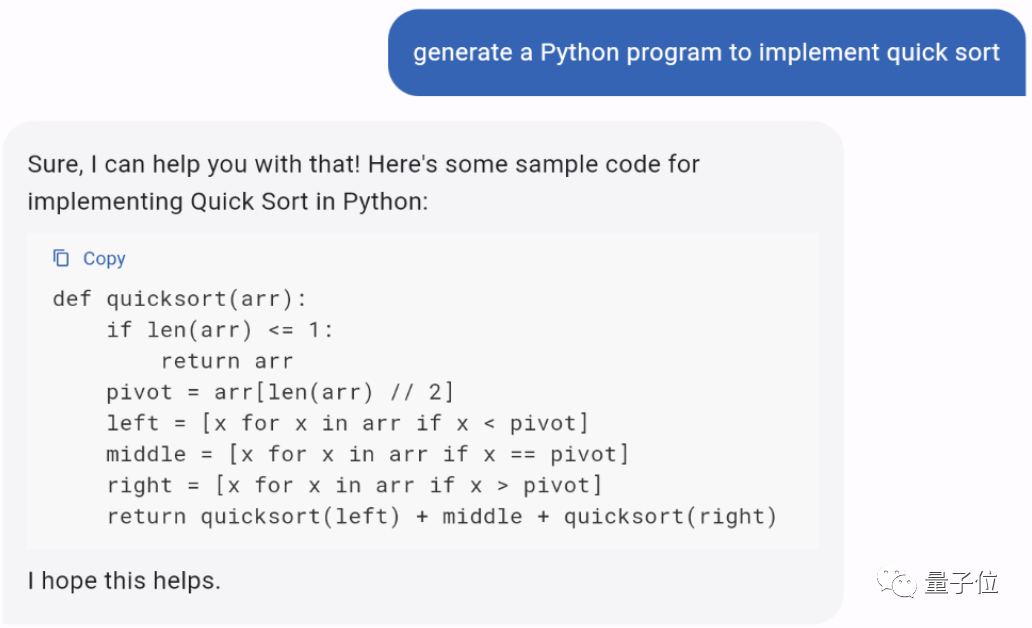Image resolution: width=1032 pixels, height=628 pixels.
Task: Click the "Copy" label above the code
Action: 104,259
